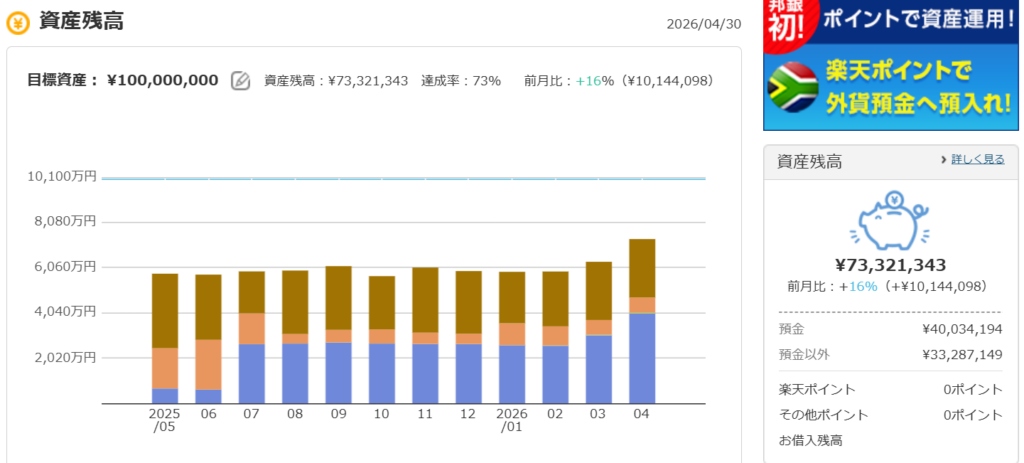
Task: Click the 10,100万円 target line on chart
Action: point(400,179)
